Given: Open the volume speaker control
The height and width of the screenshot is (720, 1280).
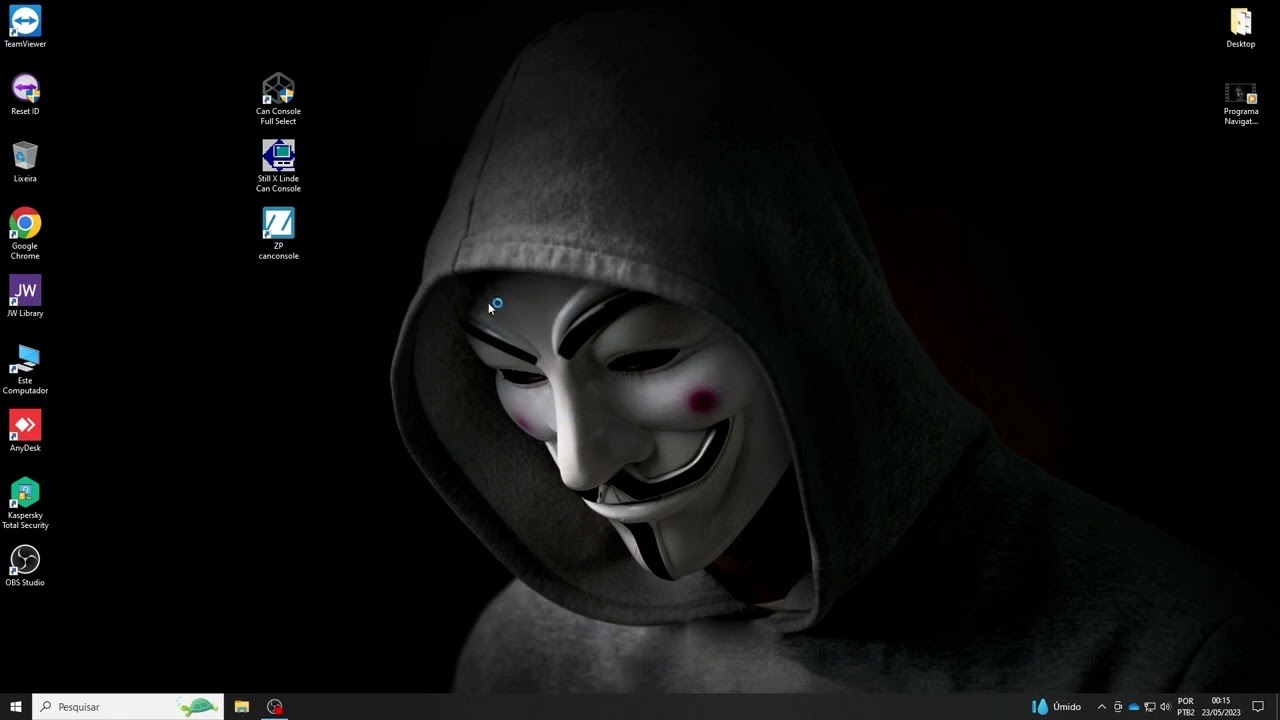Looking at the screenshot, I should coord(1165,707).
